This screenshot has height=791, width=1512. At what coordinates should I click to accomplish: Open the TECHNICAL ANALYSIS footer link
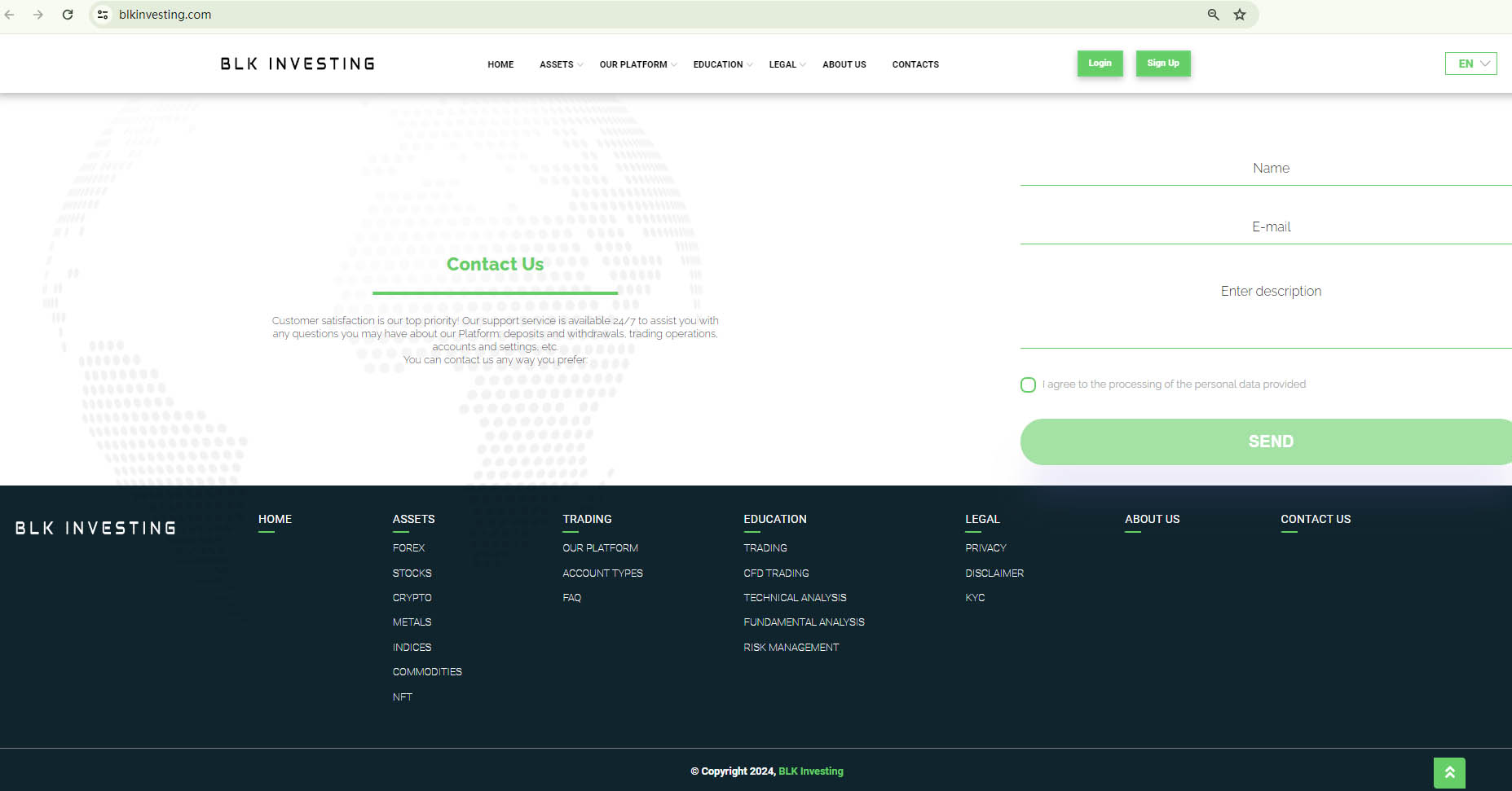pos(795,598)
